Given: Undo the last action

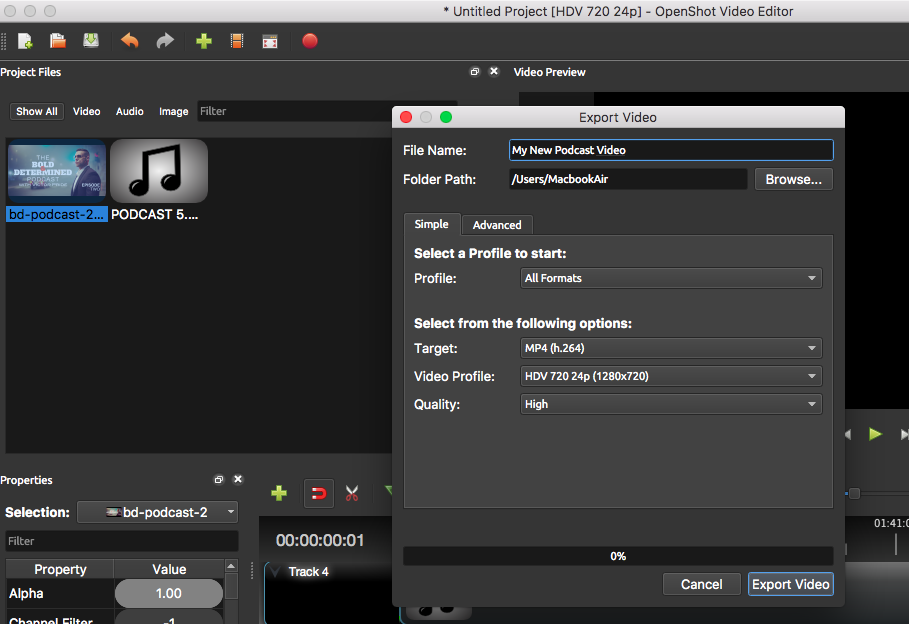Looking at the screenshot, I should (x=130, y=41).
